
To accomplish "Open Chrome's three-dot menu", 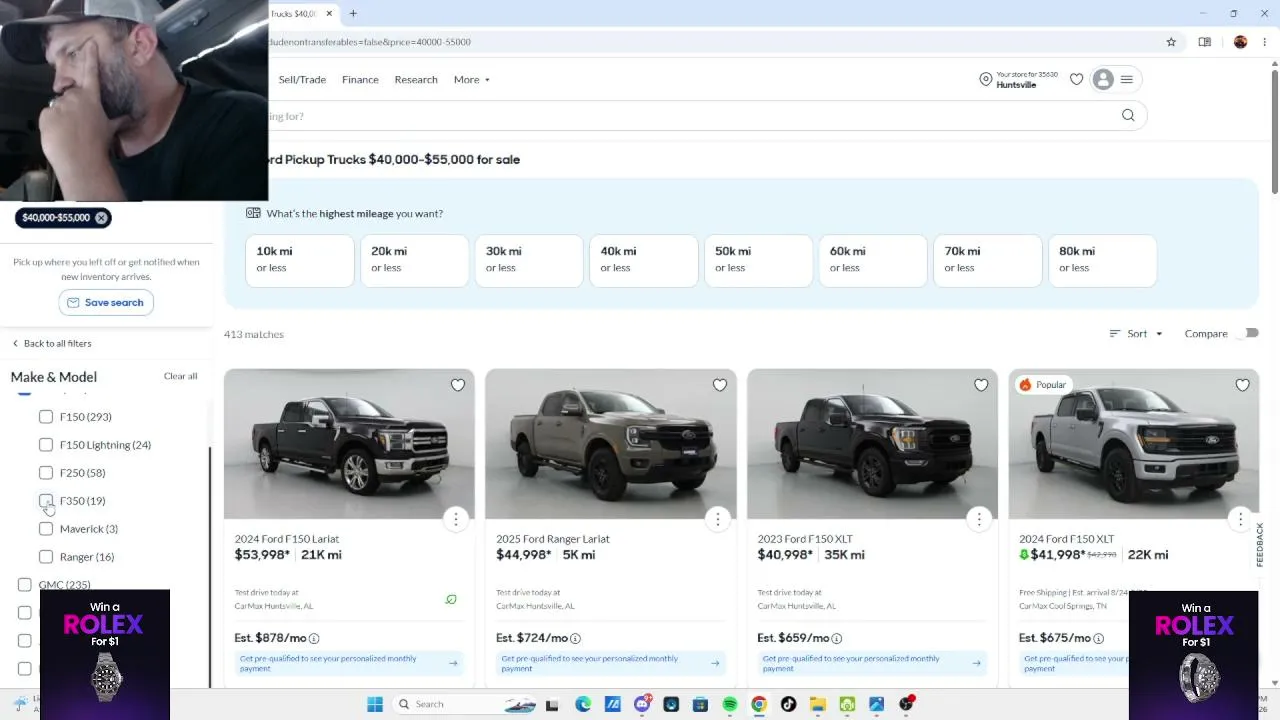I will click(1265, 42).
